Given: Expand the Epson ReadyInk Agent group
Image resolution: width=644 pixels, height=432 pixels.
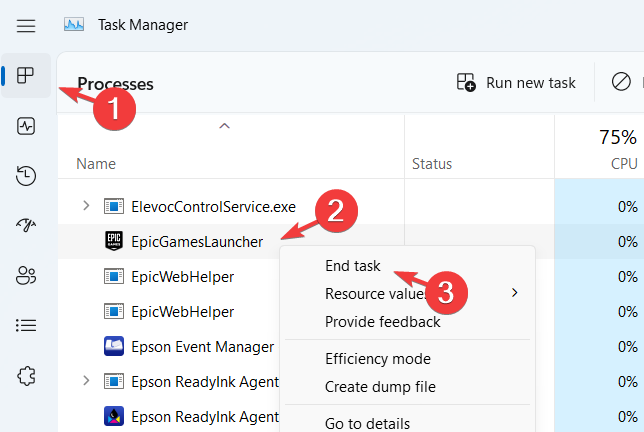Looking at the screenshot, I should [86, 381].
